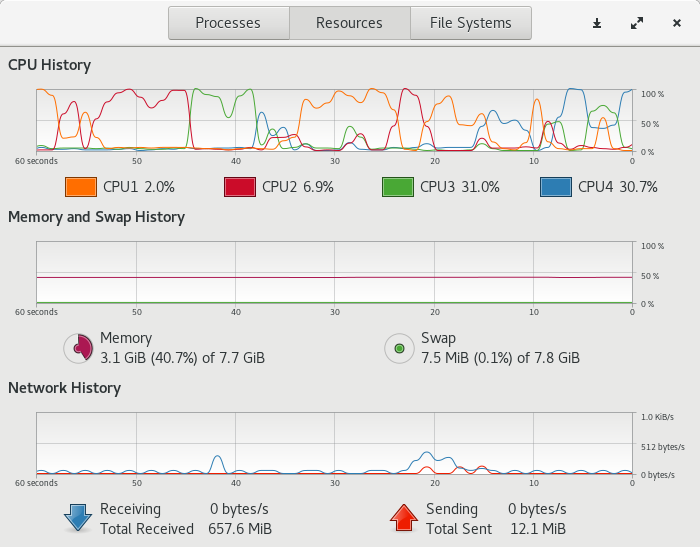Viewport: 700px width, 547px height.
Task: Click the Total Received 657.6 MiB value
Action: pyautogui.click(x=240, y=529)
